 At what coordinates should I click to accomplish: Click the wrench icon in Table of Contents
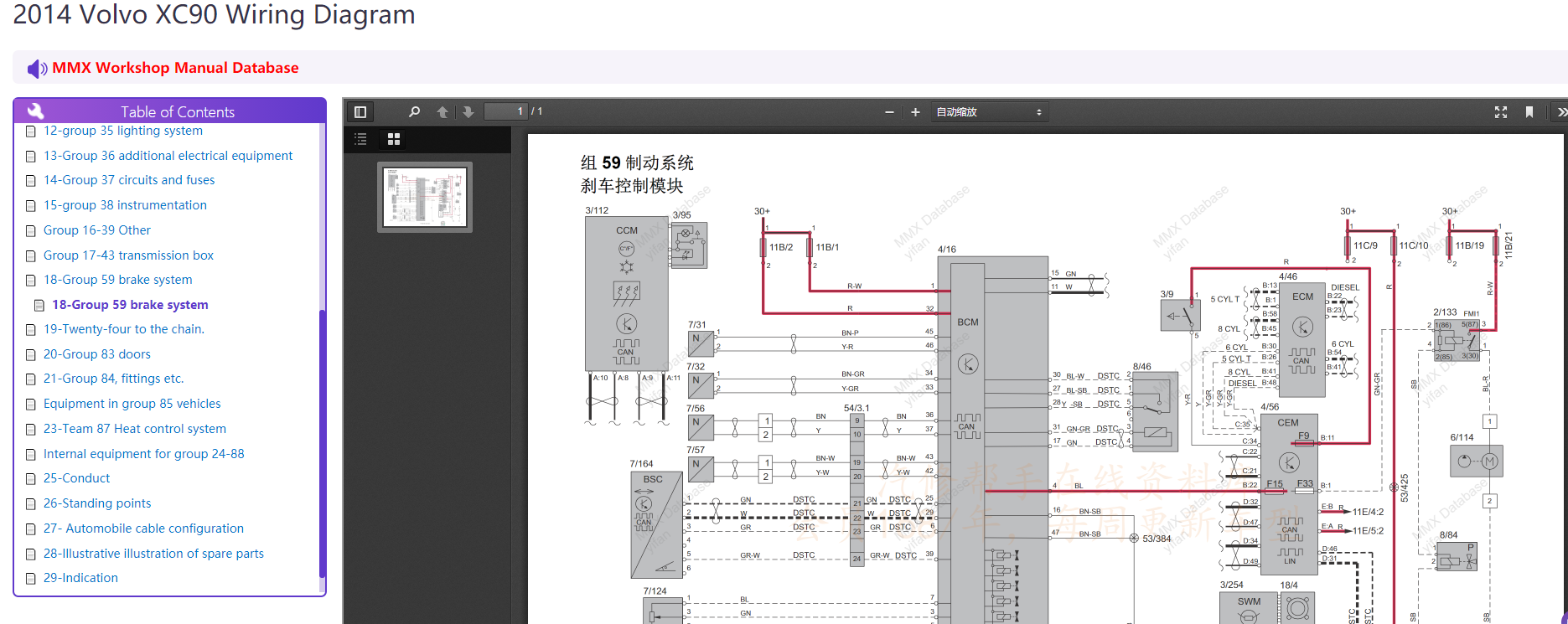(x=35, y=111)
